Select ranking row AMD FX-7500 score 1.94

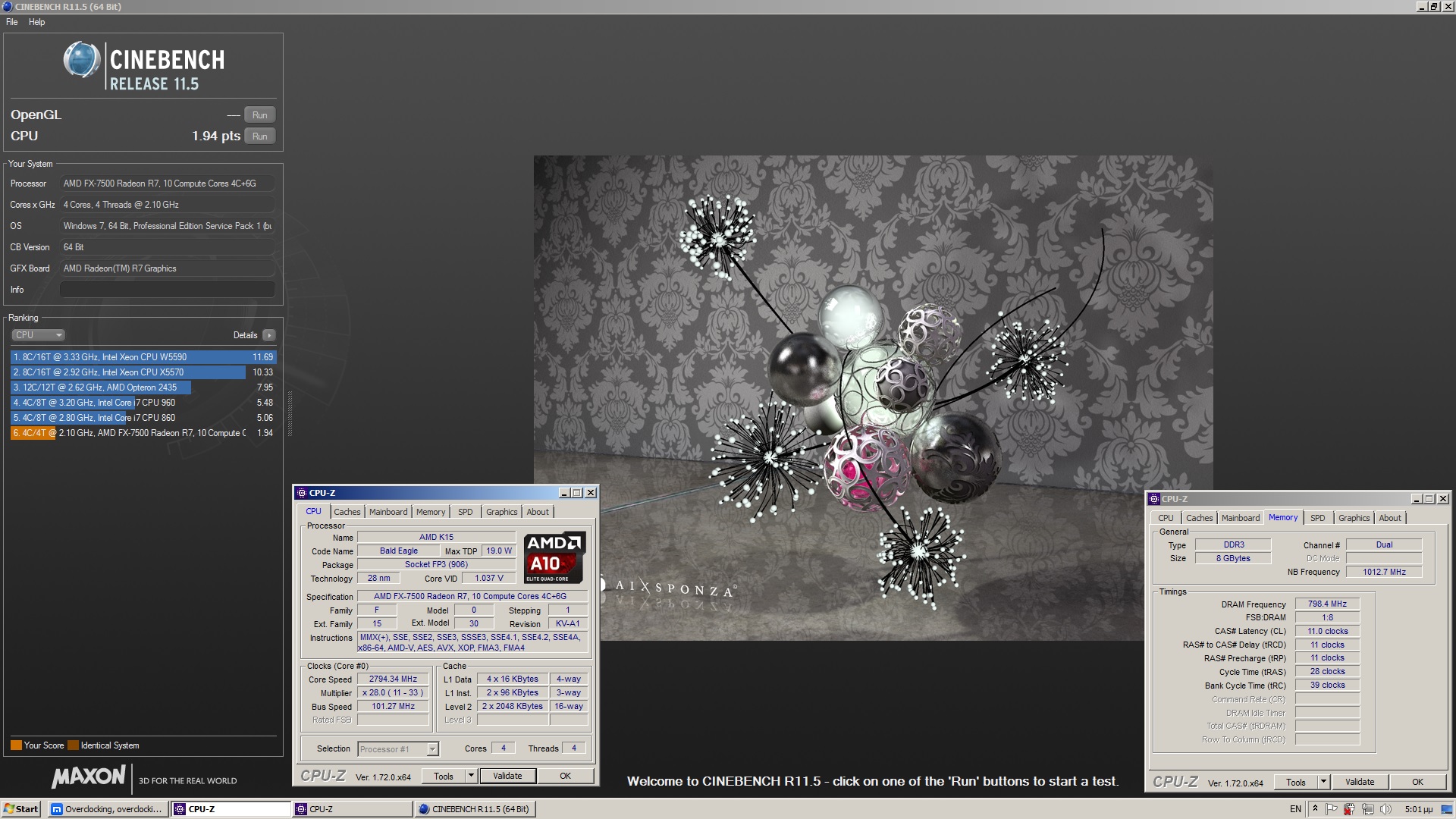coord(143,433)
